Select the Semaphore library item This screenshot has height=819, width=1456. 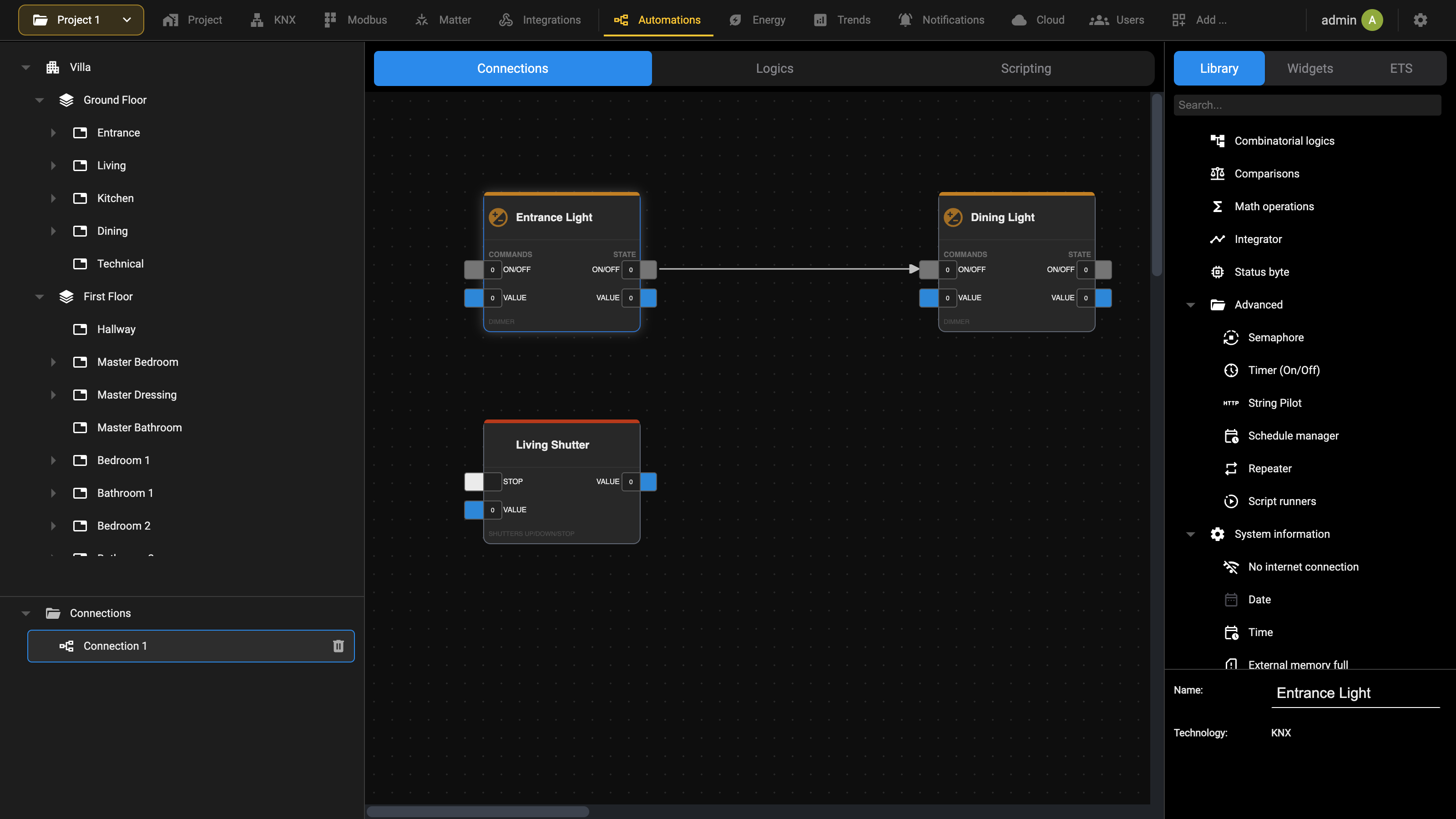click(x=1275, y=338)
